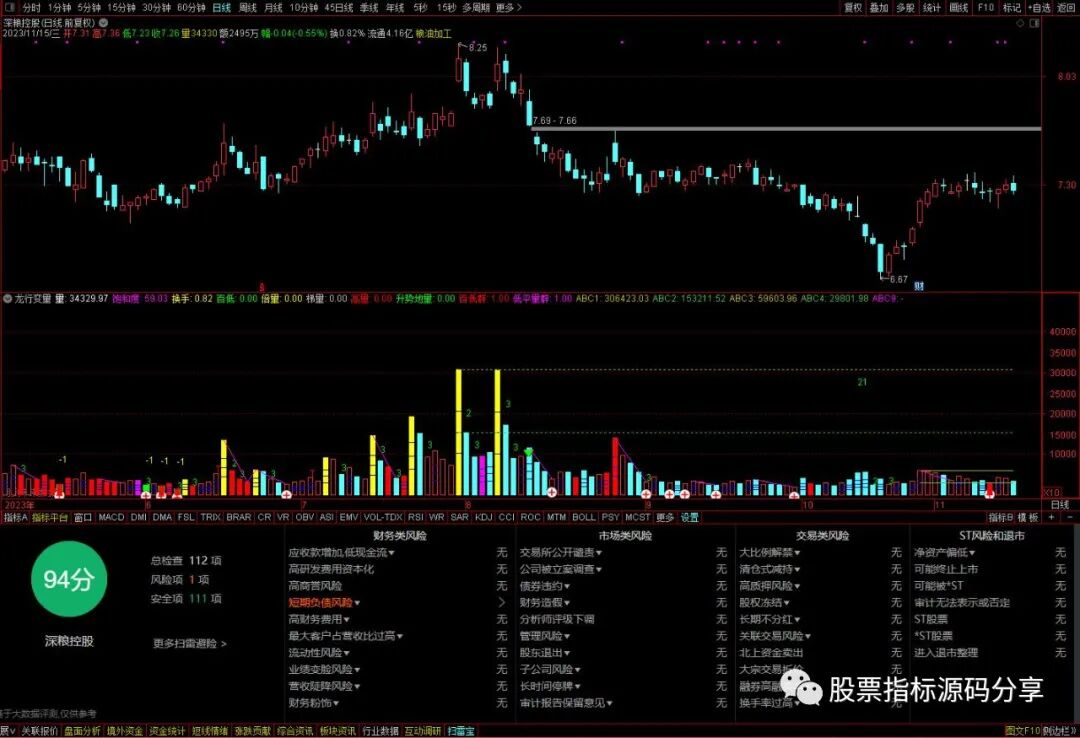This screenshot has width=1080, height=738.
Task: Toggle the side panel icon at chart top-right
Action: pos(1035,23)
